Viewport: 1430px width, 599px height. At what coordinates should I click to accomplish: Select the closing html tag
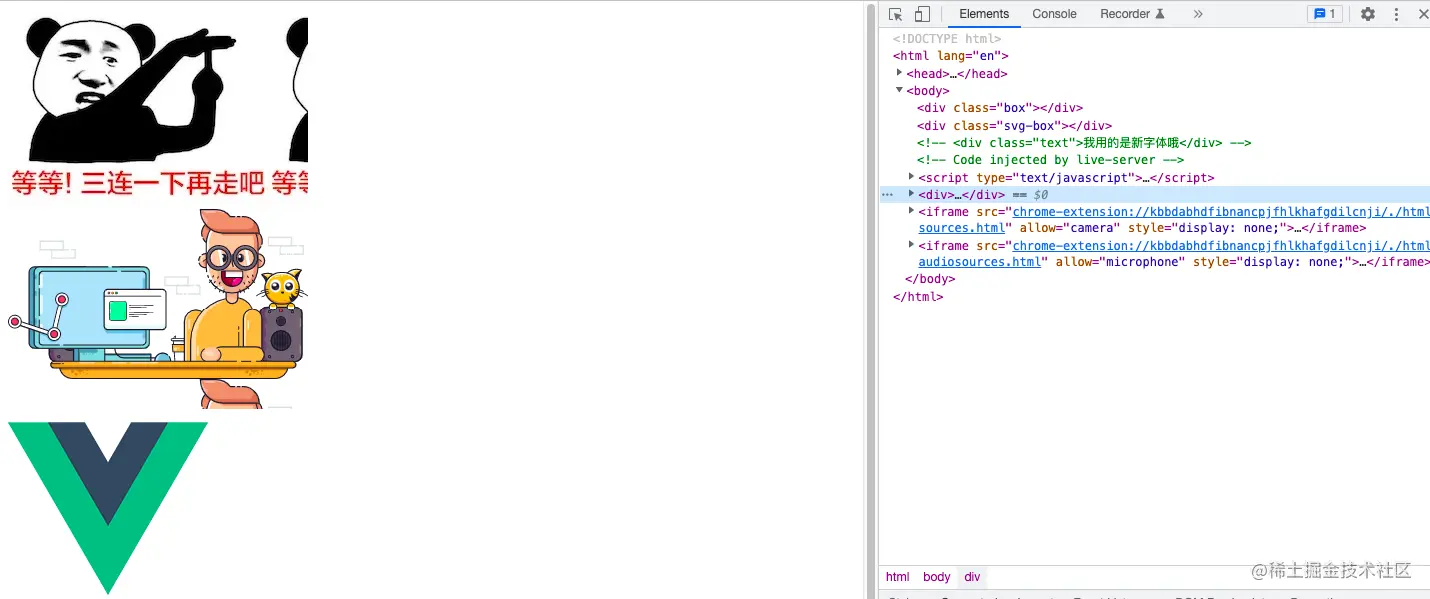tap(918, 297)
